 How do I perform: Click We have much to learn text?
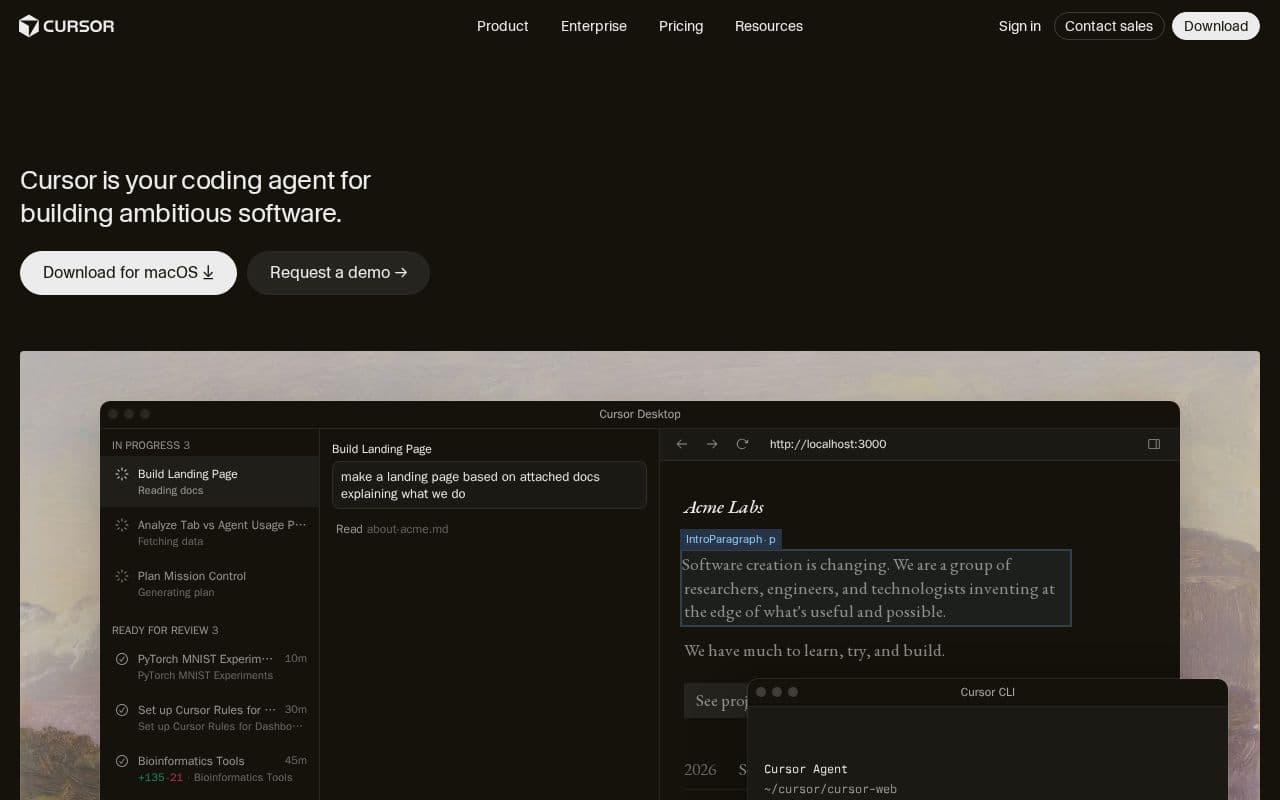814,651
